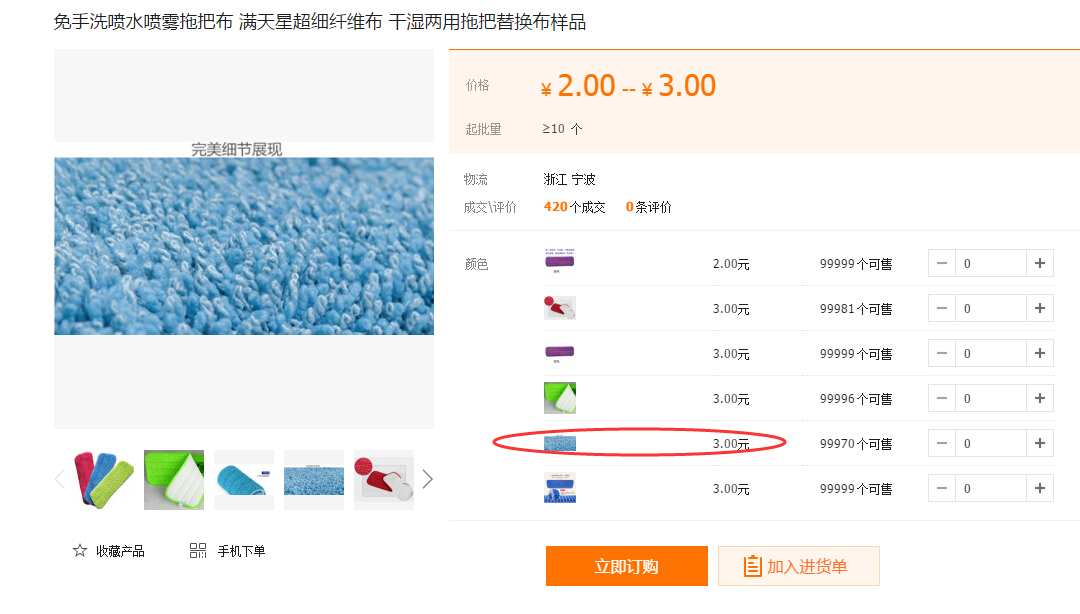Pick the circled blue fiber color swatch

(x=560, y=443)
